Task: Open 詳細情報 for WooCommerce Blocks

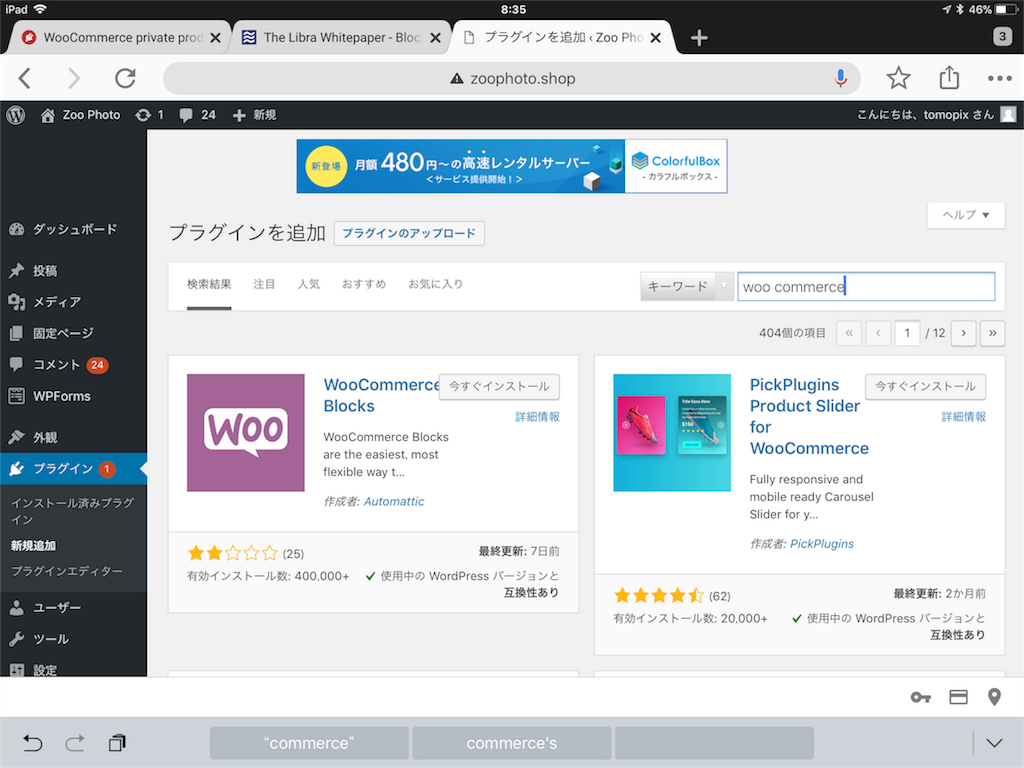Action: click(537, 417)
